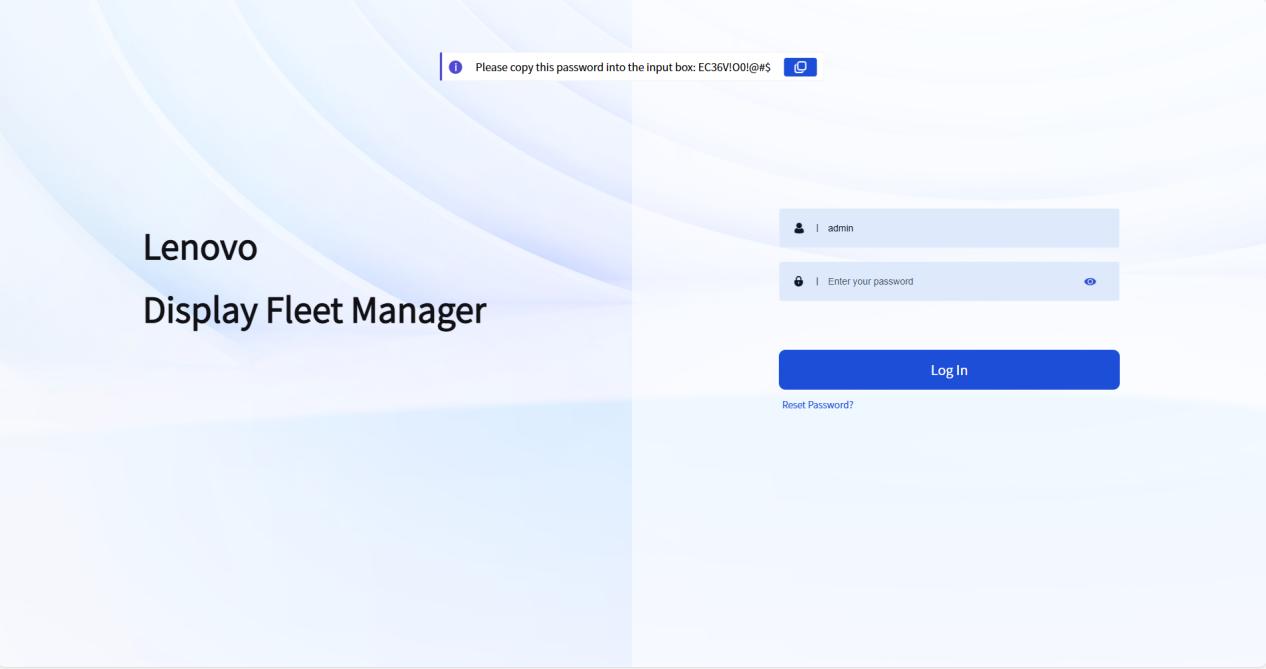Click the divider beside the padlock icon
Screen dimensions: 1266x669
817,282
